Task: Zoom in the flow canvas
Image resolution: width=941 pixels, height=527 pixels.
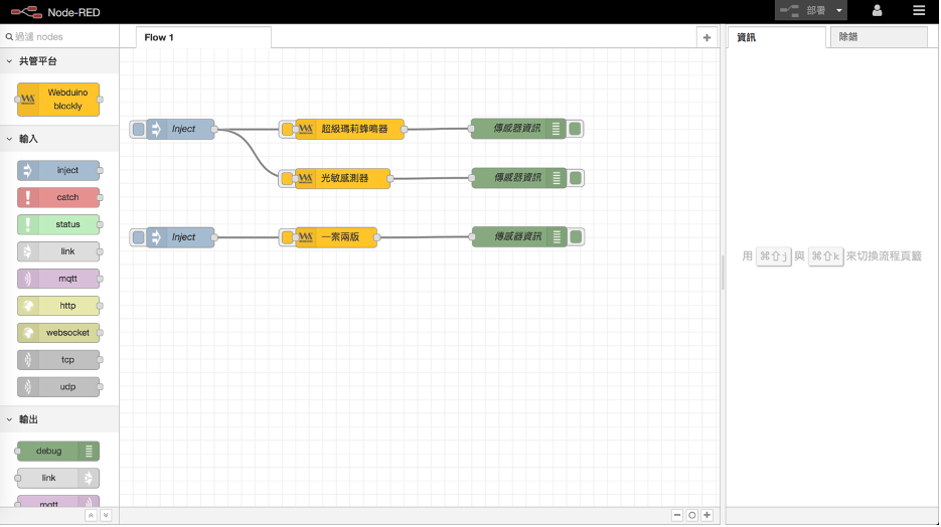Action: click(707, 516)
